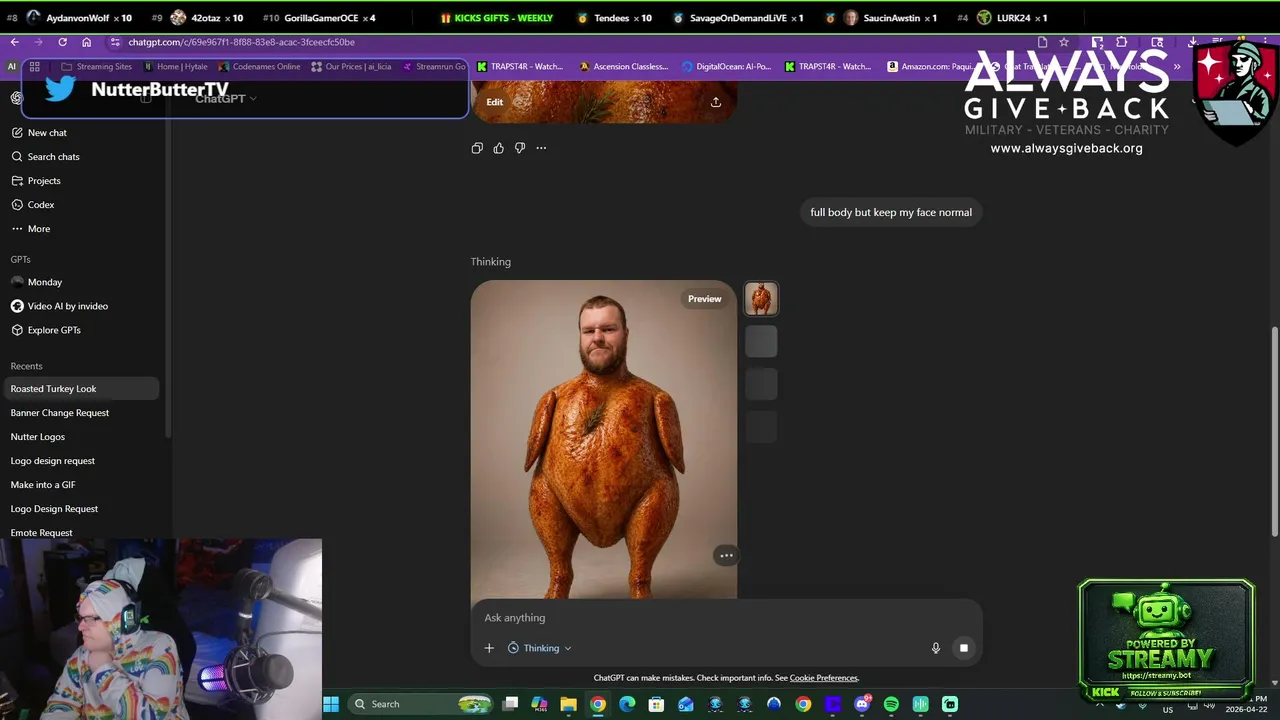The height and width of the screenshot is (720, 1280).
Task: Reload the page in the browser
Action: point(62,42)
